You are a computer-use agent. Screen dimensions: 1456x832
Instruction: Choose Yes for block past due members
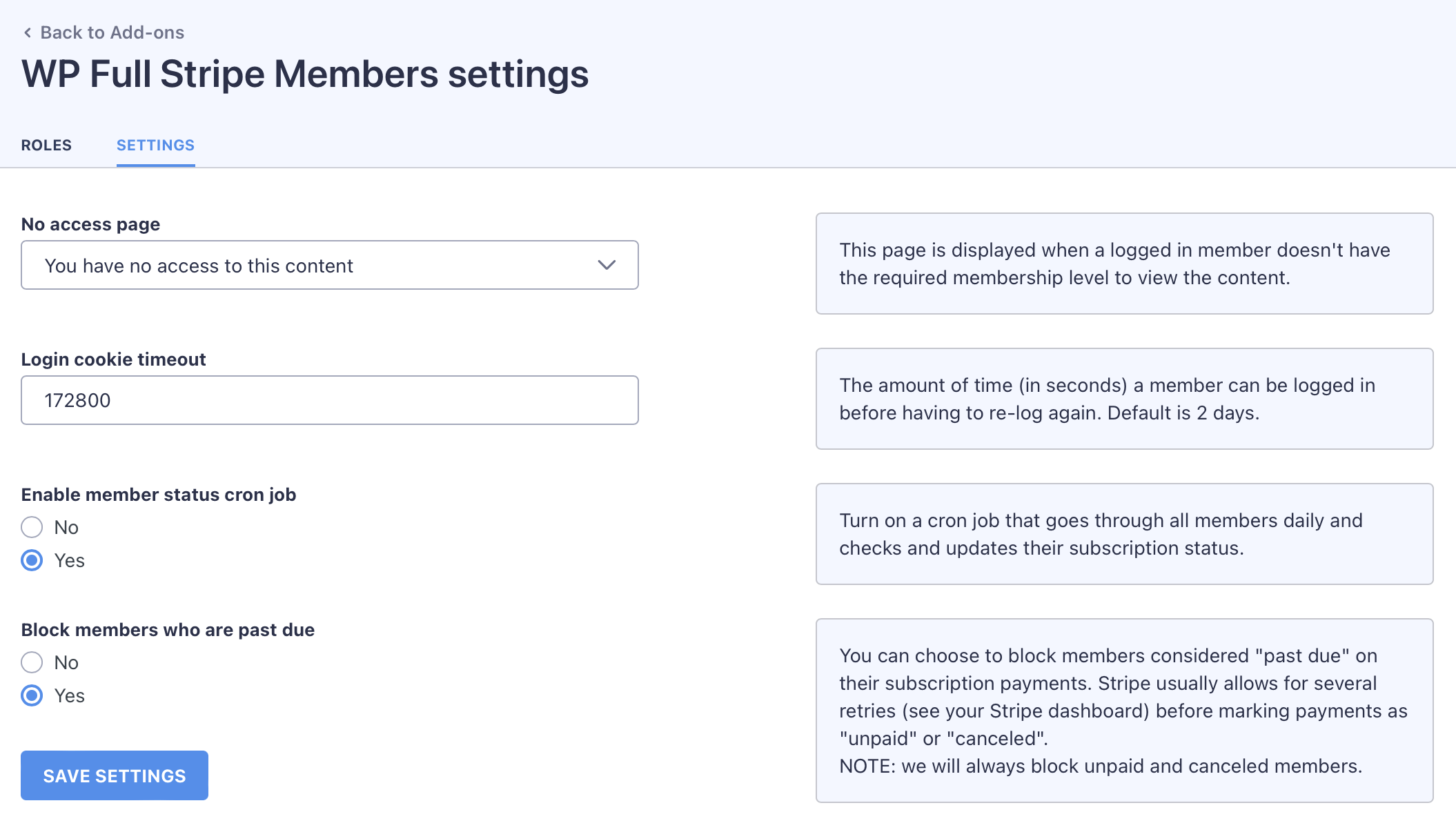pos(32,695)
